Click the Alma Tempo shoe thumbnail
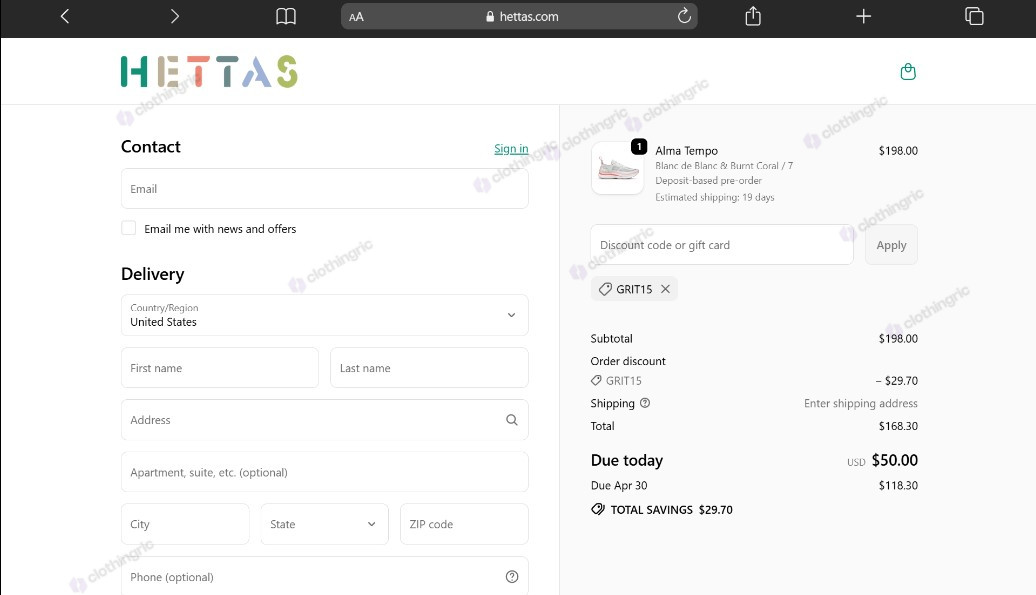The height and width of the screenshot is (595, 1036). click(617, 168)
